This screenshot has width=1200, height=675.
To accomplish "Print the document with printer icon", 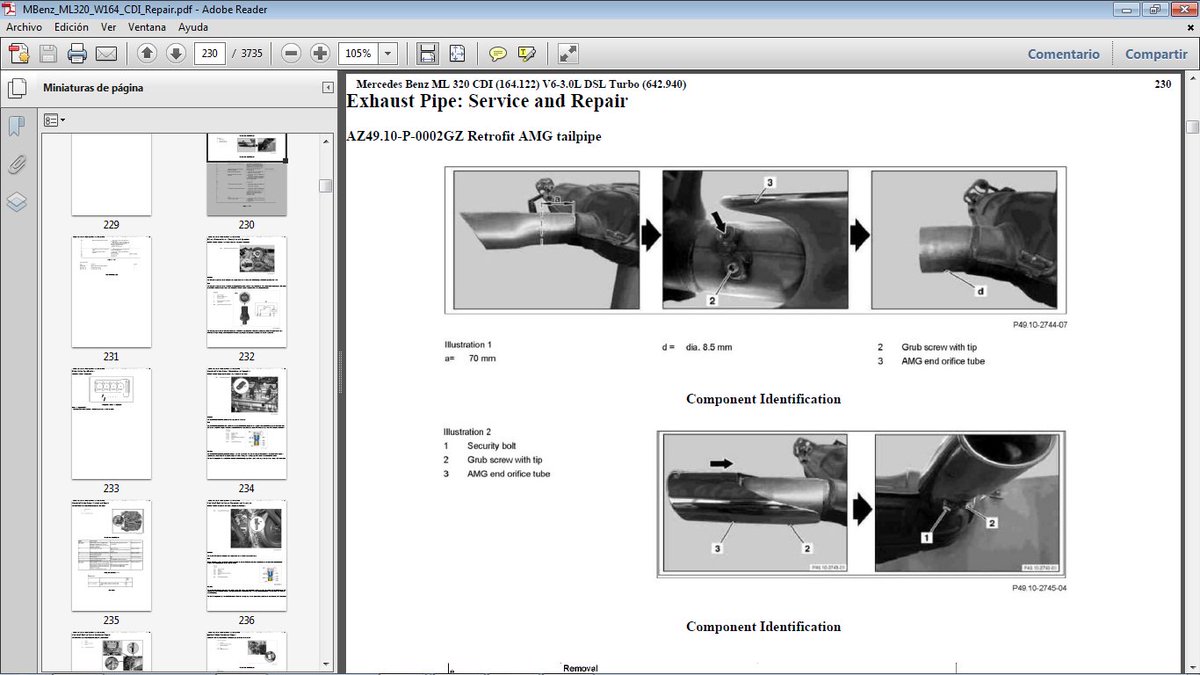I will pos(77,54).
